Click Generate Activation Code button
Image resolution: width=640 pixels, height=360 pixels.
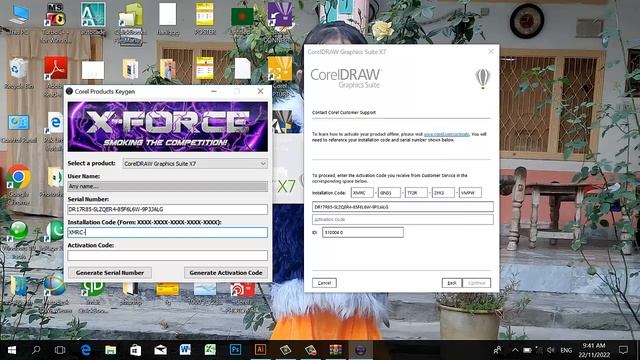click(226, 273)
